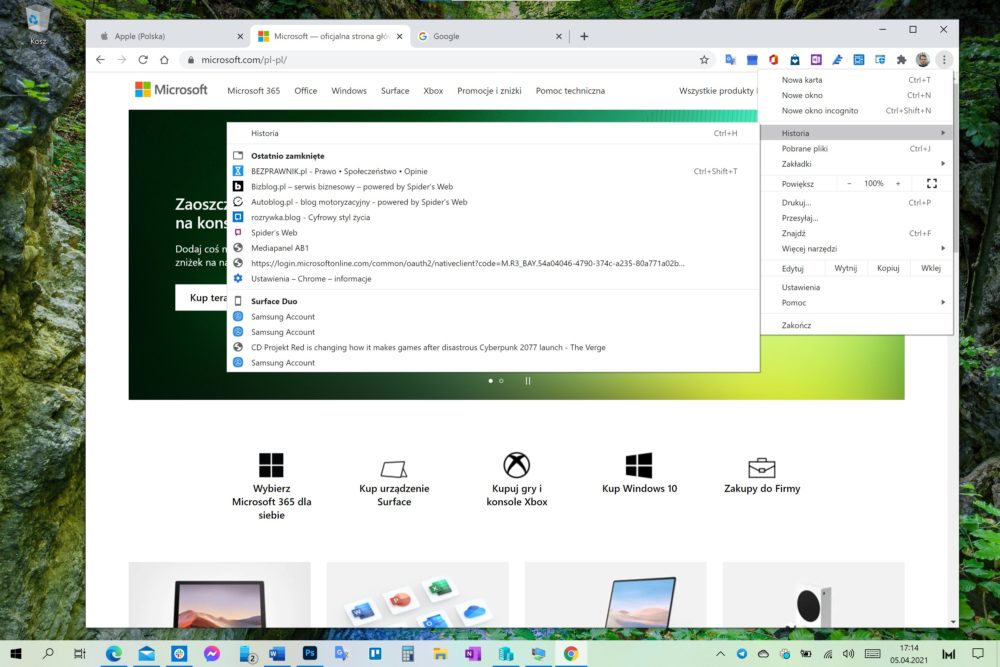The height and width of the screenshot is (667, 1000).
Task: Reopen Bizblog.pl from the history submenu
Action: pyautogui.click(x=493, y=186)
